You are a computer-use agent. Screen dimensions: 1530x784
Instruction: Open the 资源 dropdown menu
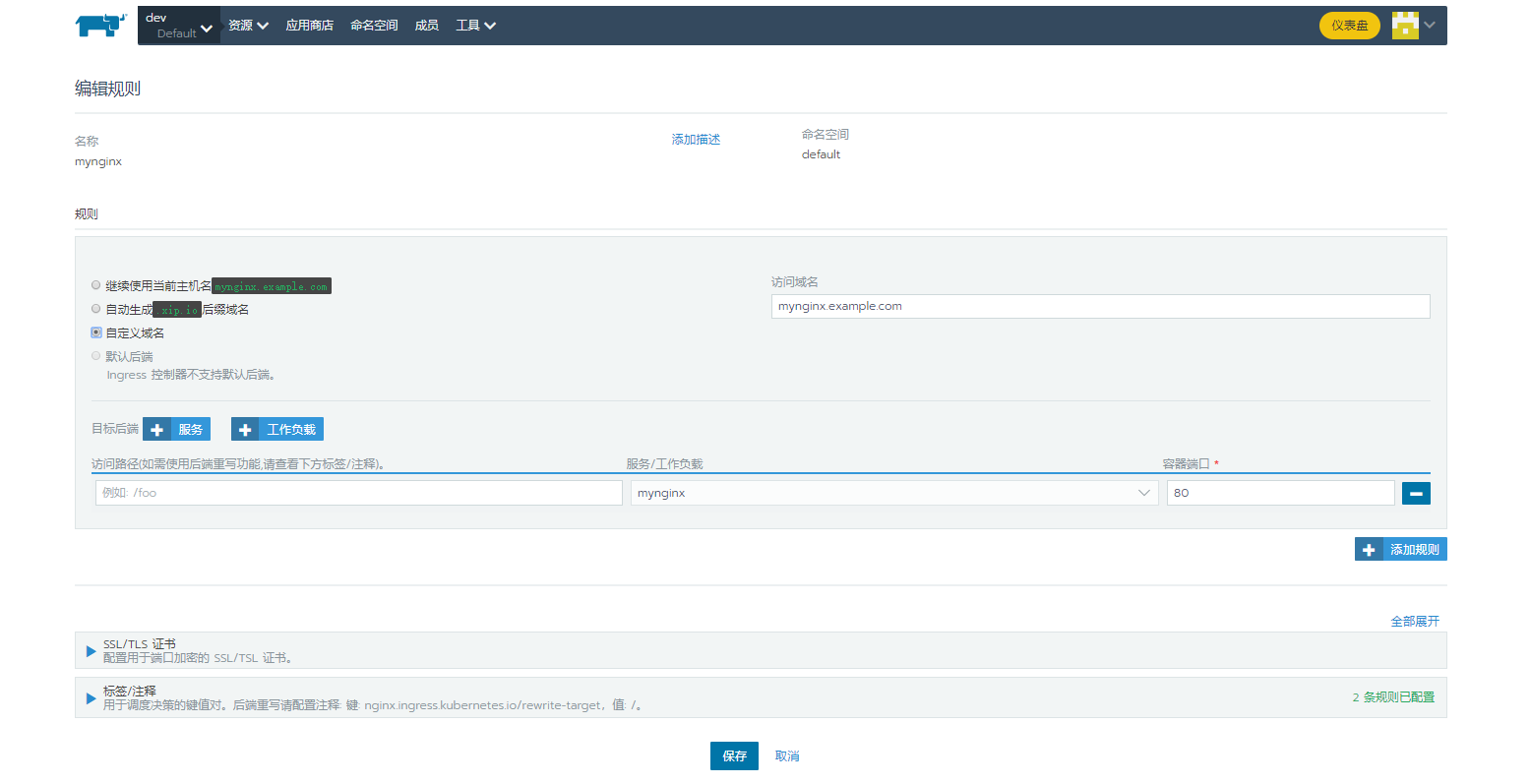coord(248,26)
